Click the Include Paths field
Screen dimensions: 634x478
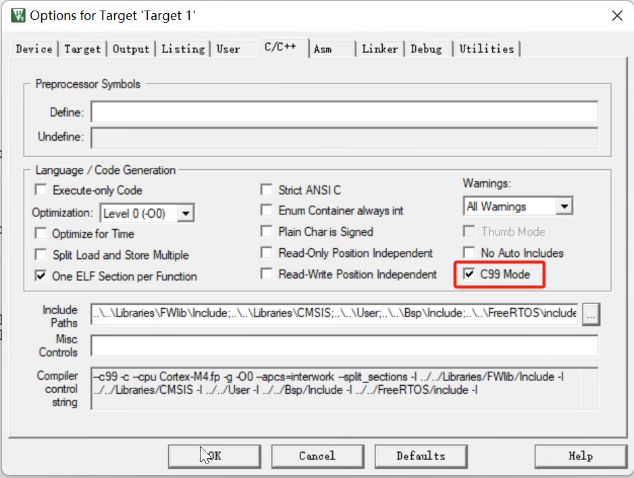click(335, 313)
